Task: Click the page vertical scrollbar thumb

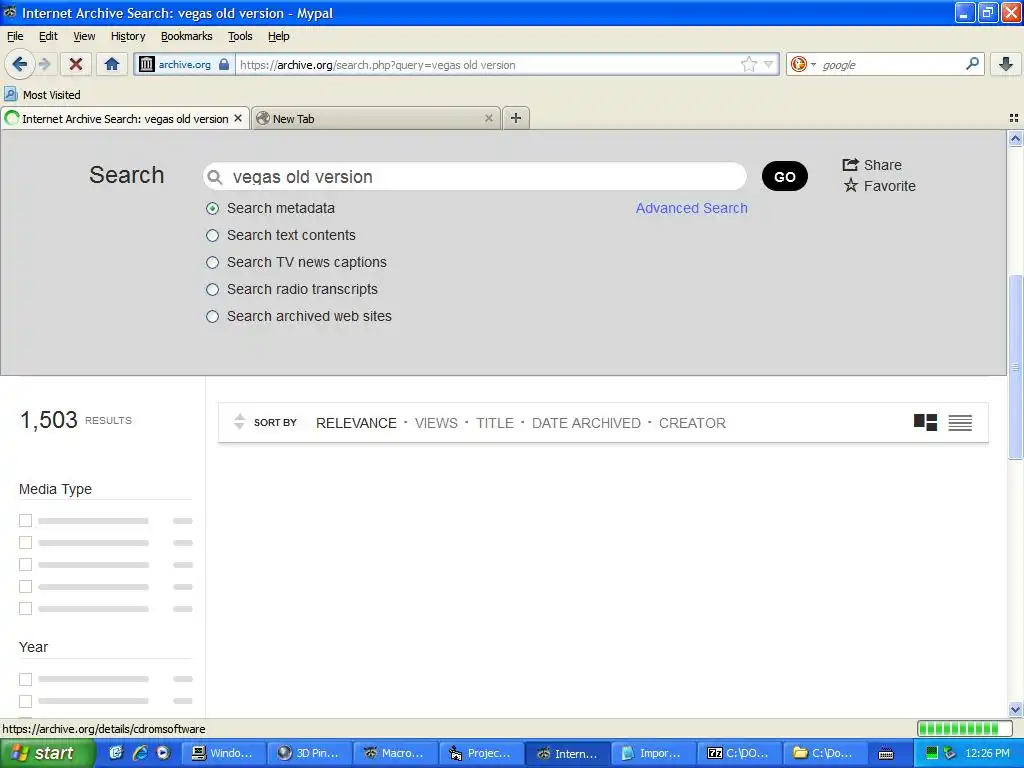Action: 1015,367
